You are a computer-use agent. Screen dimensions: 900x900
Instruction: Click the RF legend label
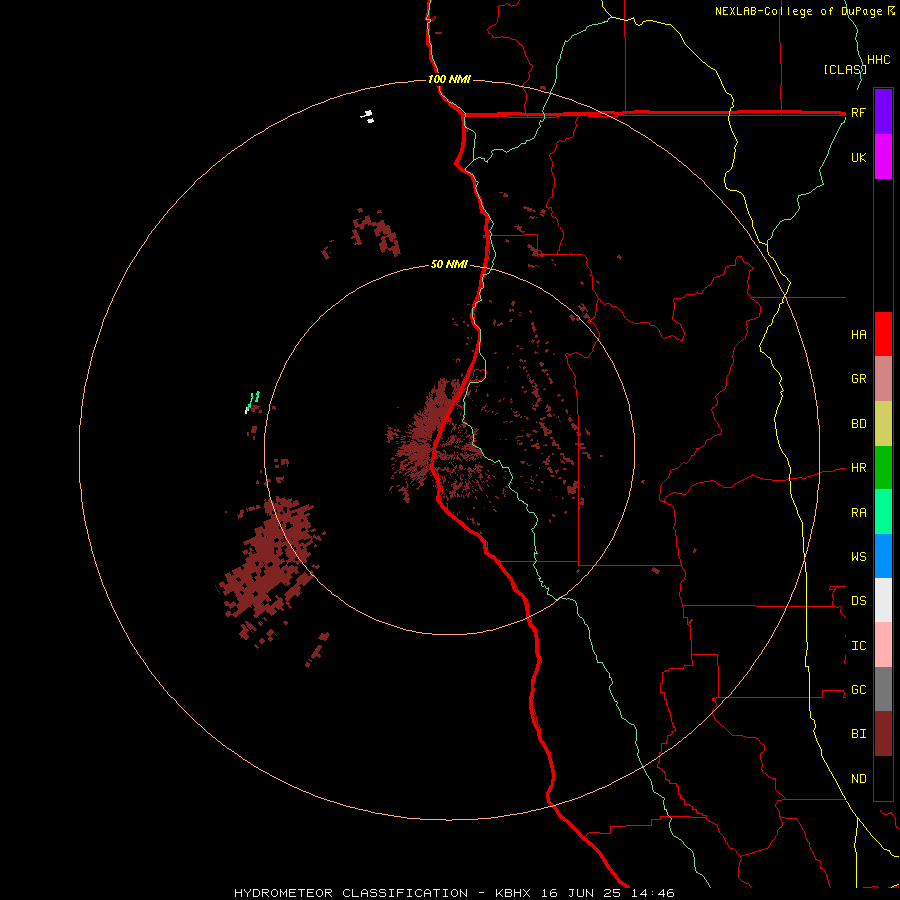858,112
